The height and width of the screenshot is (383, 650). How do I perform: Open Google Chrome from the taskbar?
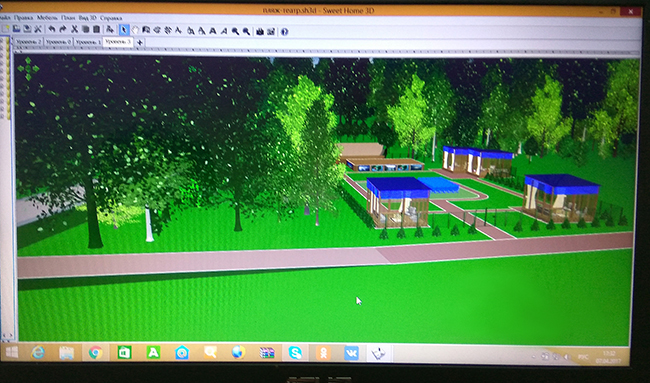point(95,352)
